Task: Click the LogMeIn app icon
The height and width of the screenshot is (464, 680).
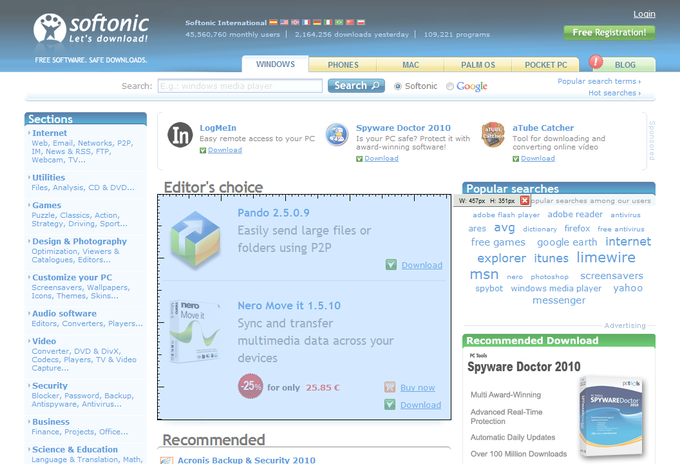Action: pyautogui.click(x=180, y=135)
